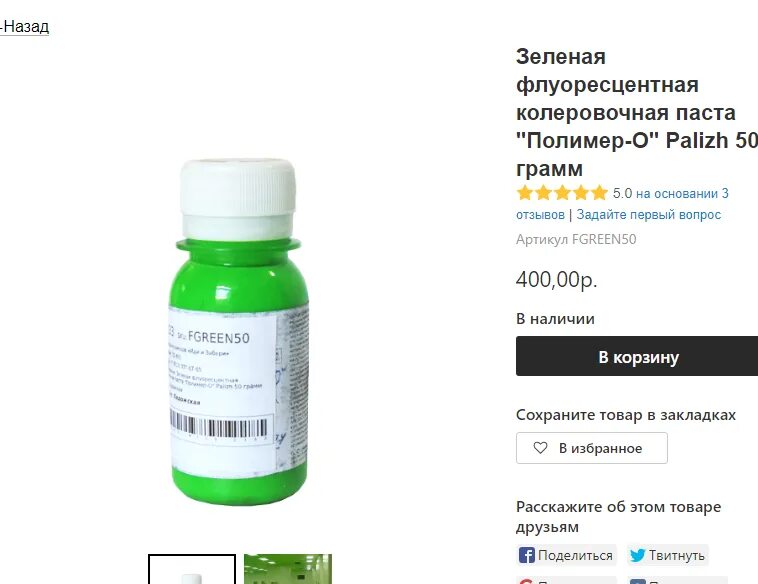Share on Facebook with Поделиться icon

526,555
